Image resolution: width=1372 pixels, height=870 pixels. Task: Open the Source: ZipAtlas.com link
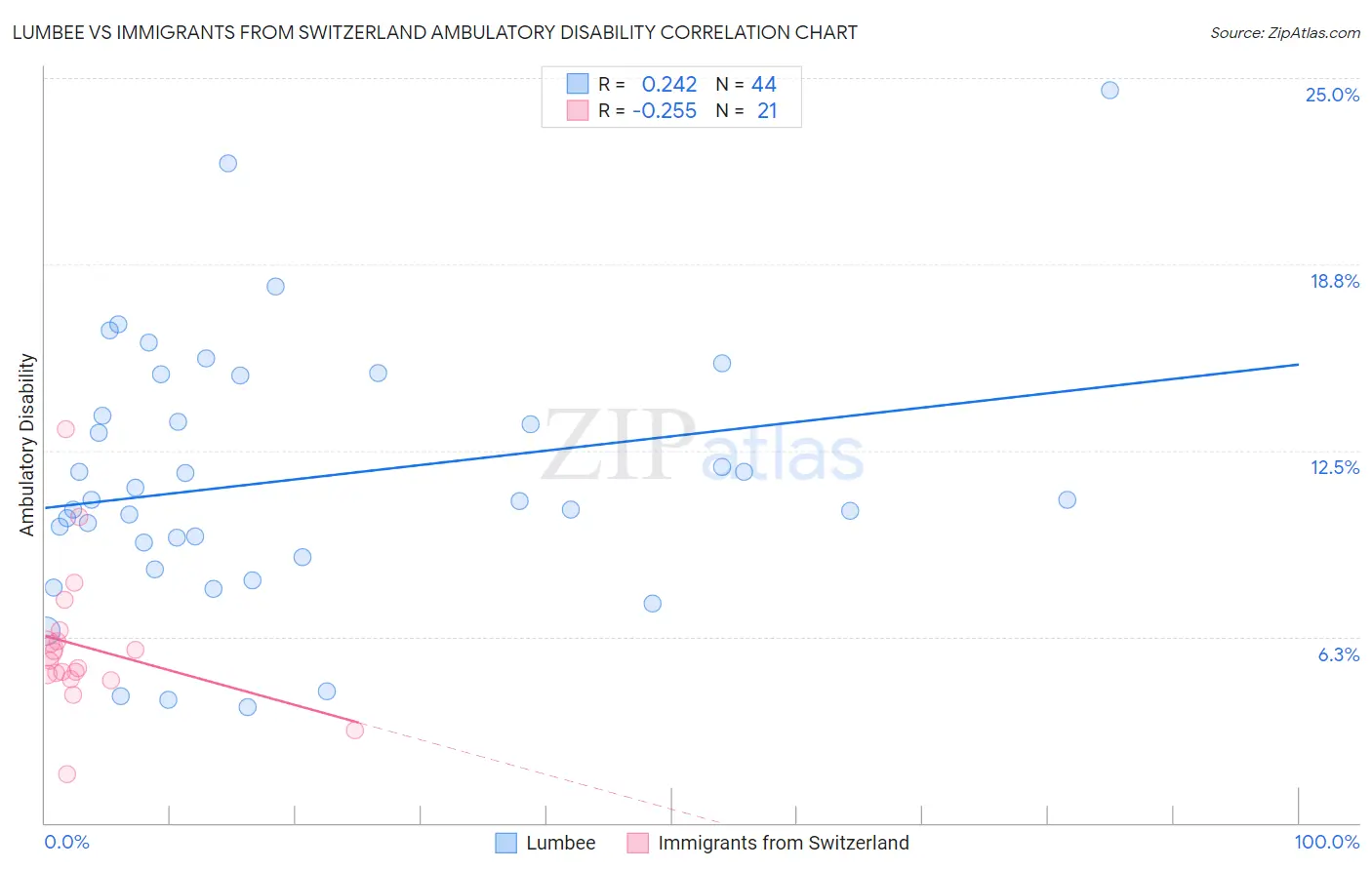tap(1285, 32)
